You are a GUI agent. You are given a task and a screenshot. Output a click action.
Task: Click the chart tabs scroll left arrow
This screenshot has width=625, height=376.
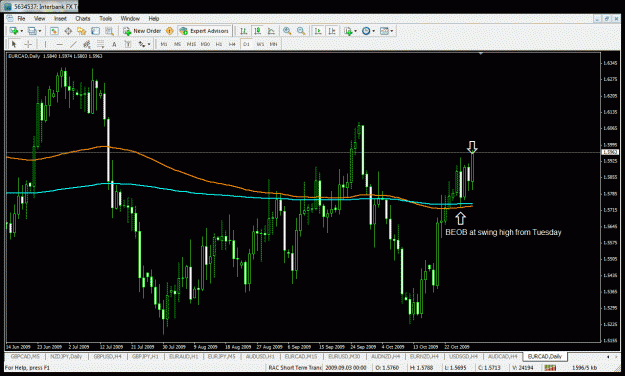click(608, 356)
